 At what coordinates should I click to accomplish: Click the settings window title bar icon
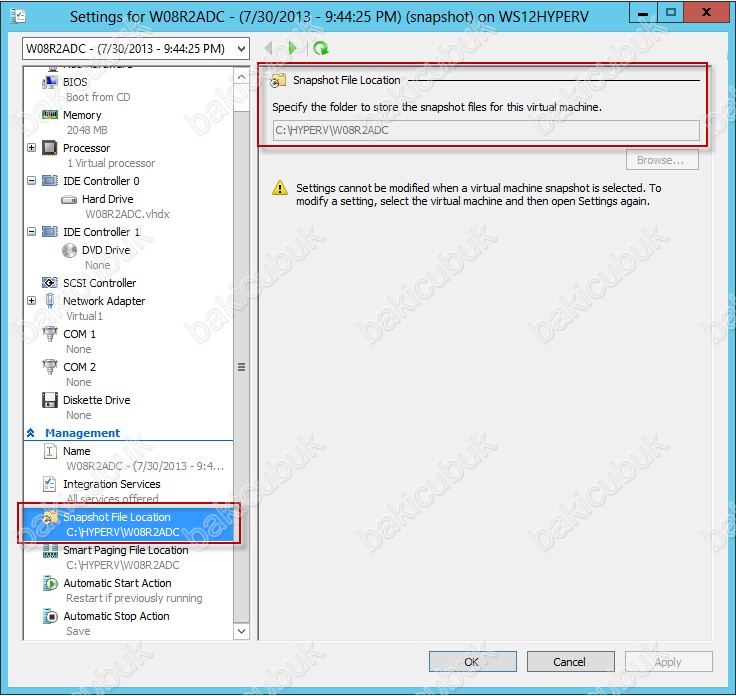(x=18, y=16)
